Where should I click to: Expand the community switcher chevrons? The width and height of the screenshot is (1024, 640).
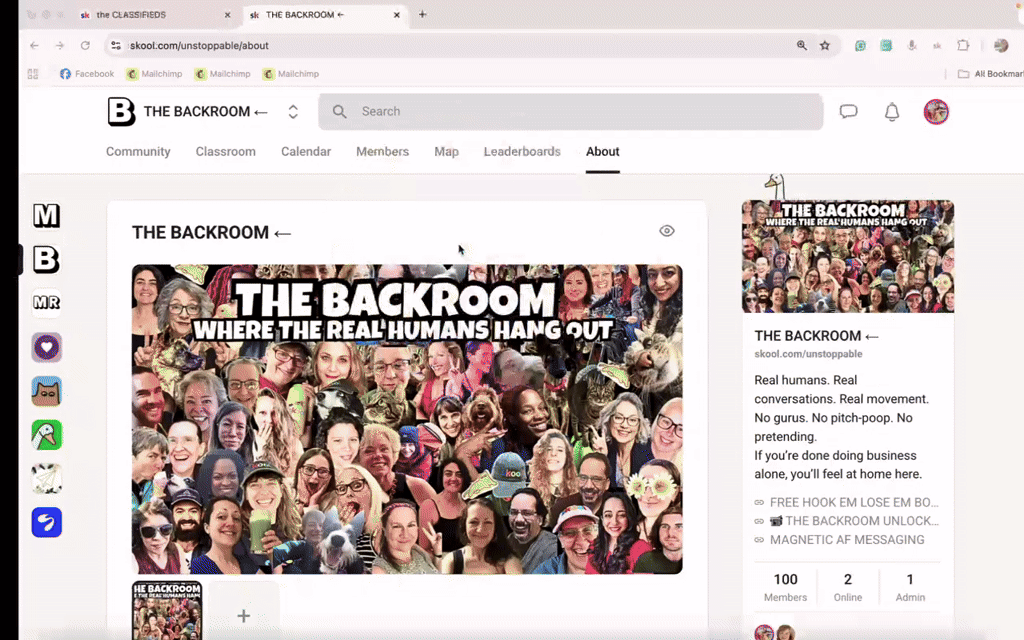tap(293, 112)
